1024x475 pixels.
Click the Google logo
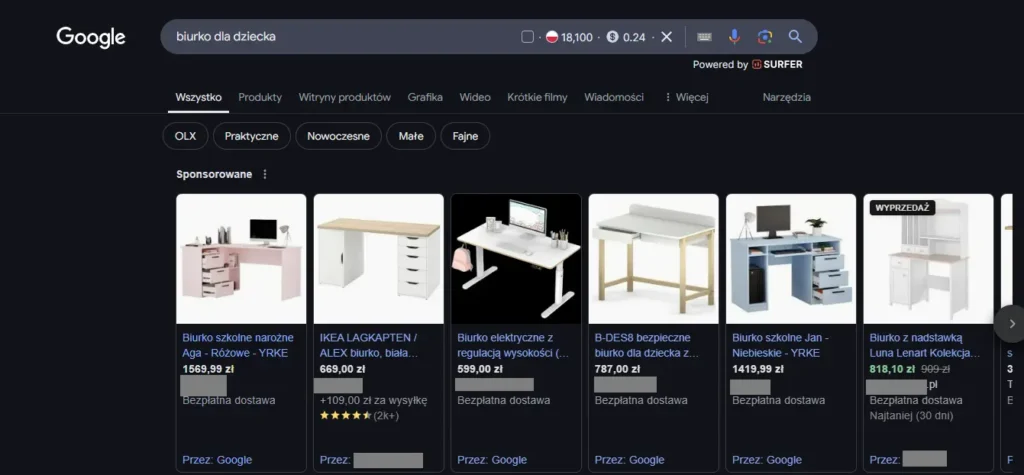pyautogui.click(x=91, y=37)
